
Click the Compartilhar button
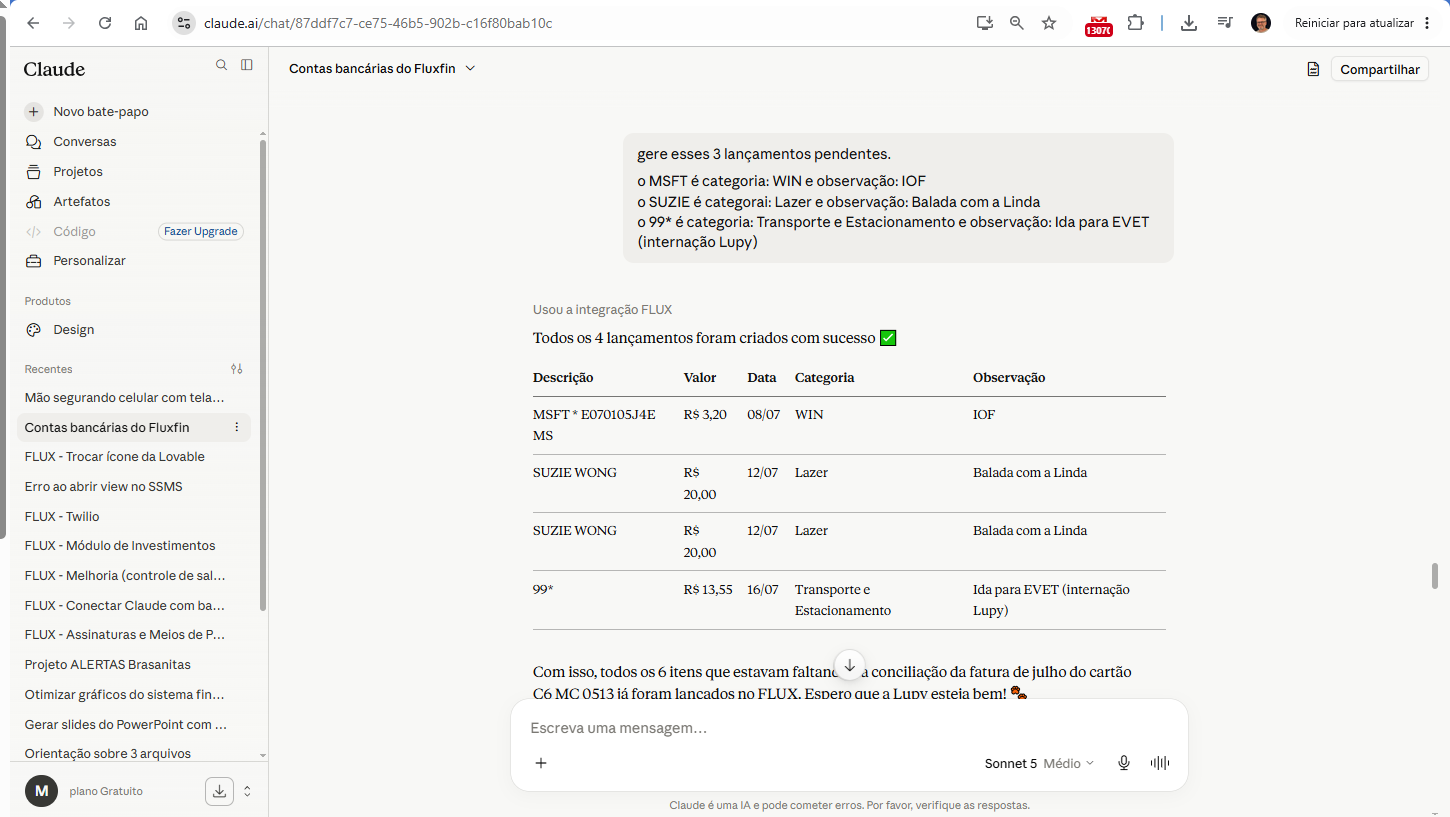[x=1380, y=69]
